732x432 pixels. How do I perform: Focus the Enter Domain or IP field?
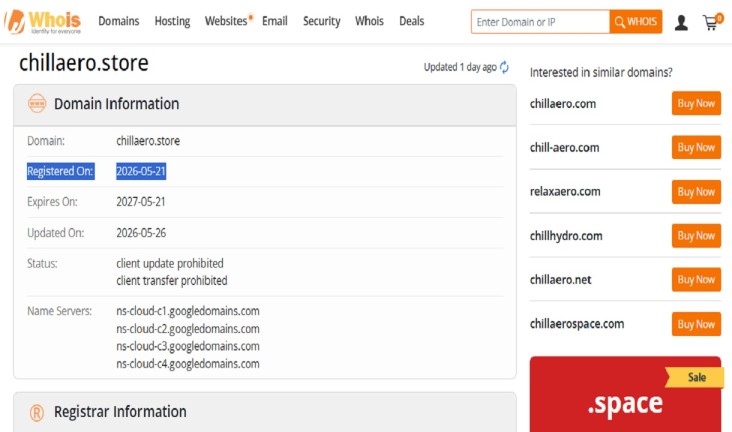coord(540,21)
